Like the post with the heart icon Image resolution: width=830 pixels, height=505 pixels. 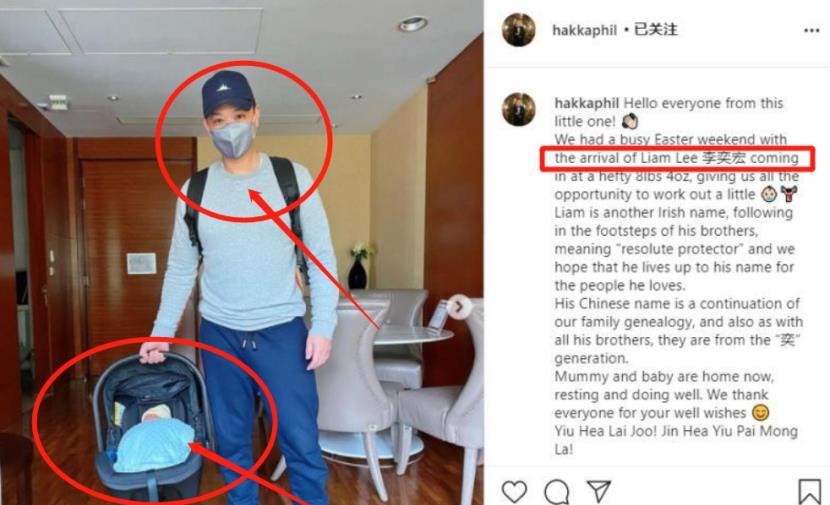point(514,491)
